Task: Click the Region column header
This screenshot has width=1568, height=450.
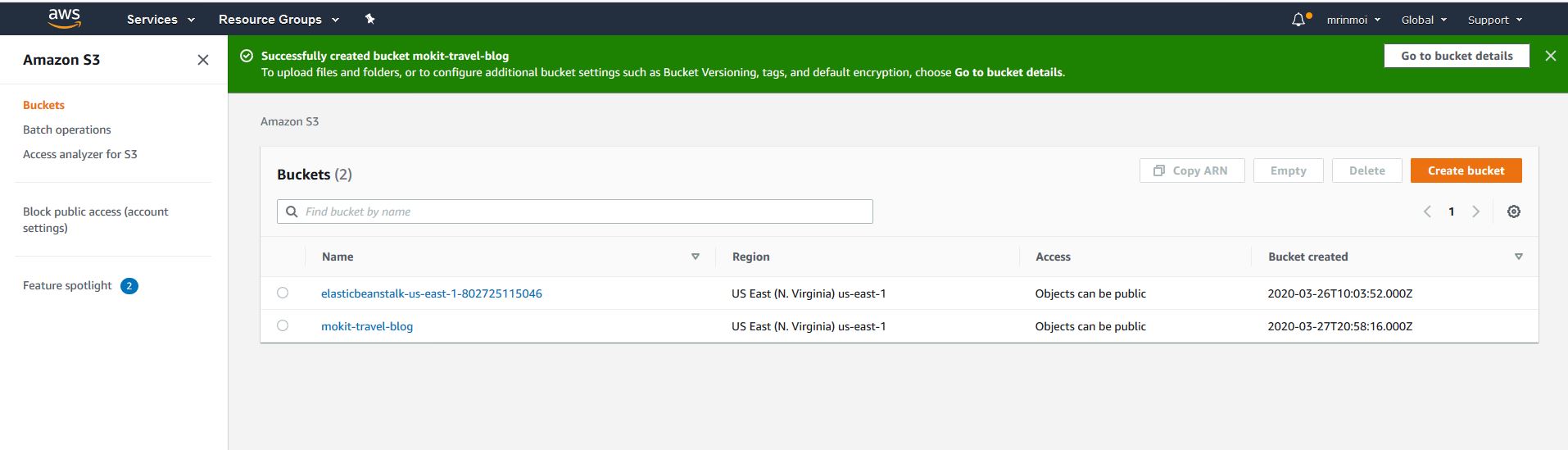Action: click(751, 257)
